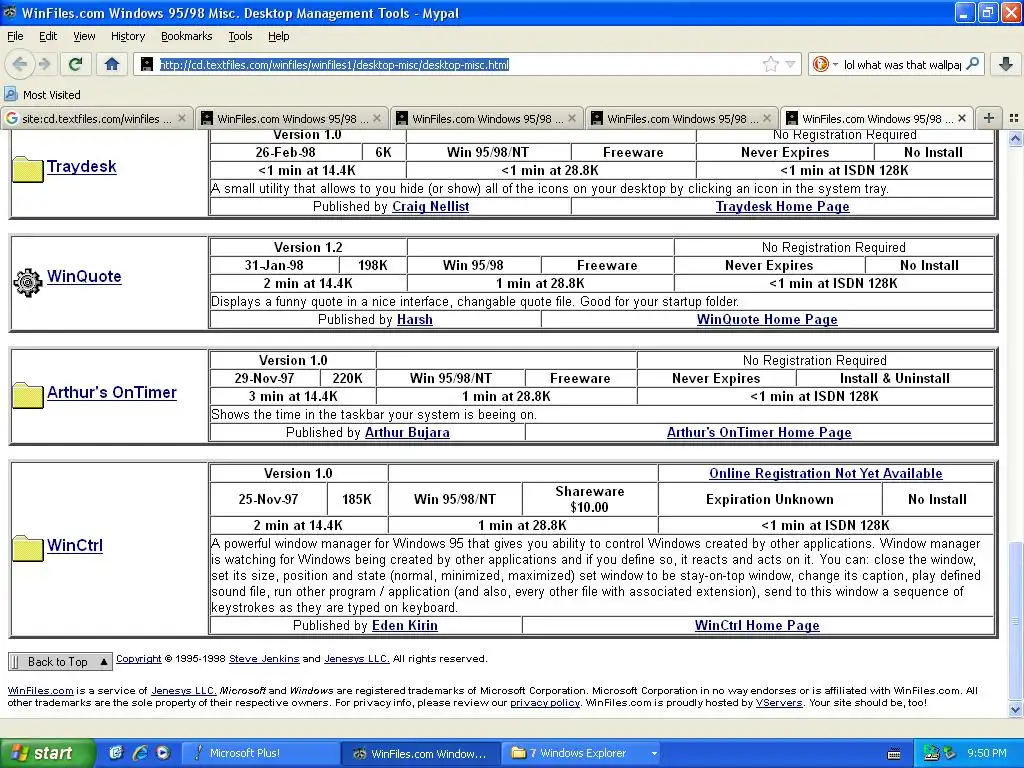Visit publisher Harsh link

click(415, 319)
